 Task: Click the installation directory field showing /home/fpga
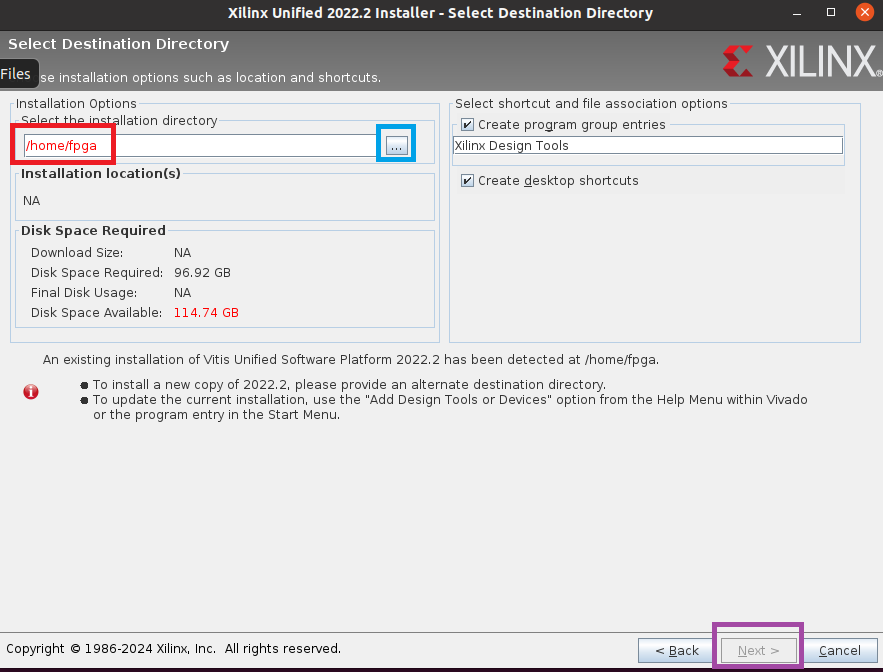[200, 146]
